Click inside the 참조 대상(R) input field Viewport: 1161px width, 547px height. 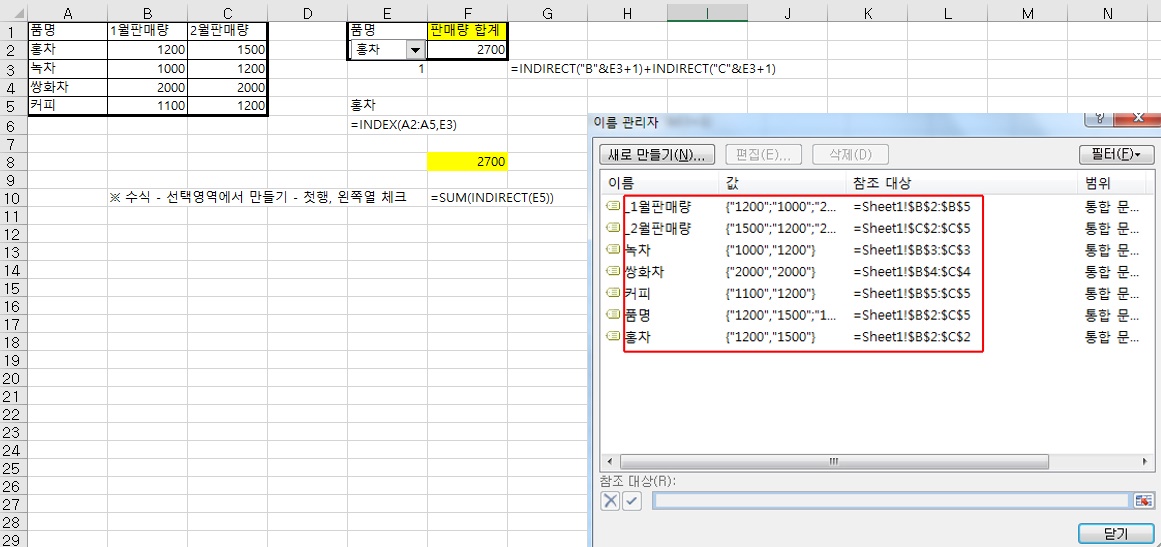891,501
